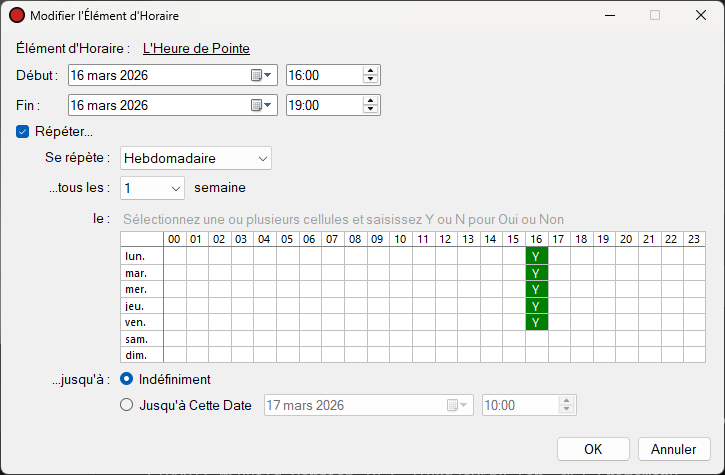Screen dimensions: 725x475
Task: Minimize the dialog window
Action: point(610,15)
